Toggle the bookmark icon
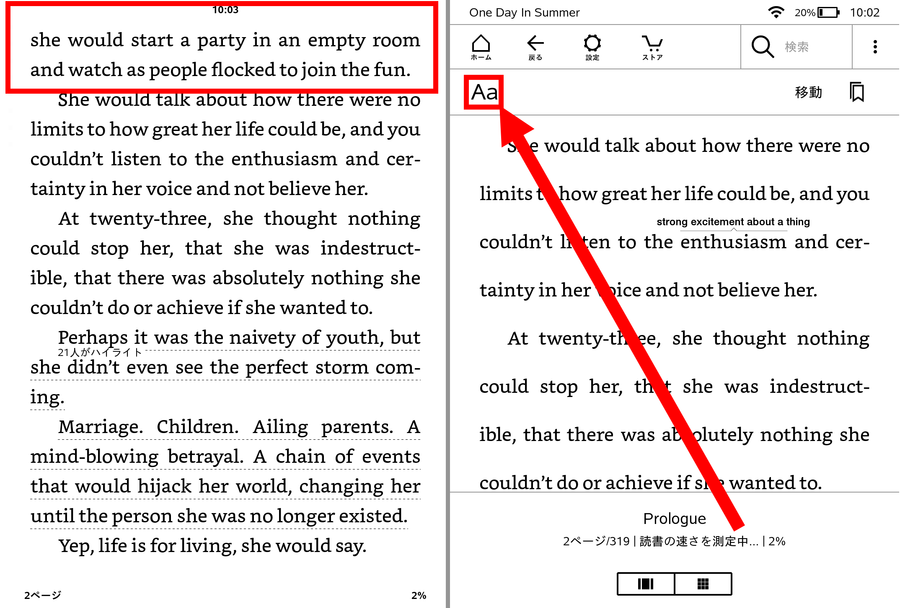The width and height of the screenshot is (900, 608). point(857,92)
